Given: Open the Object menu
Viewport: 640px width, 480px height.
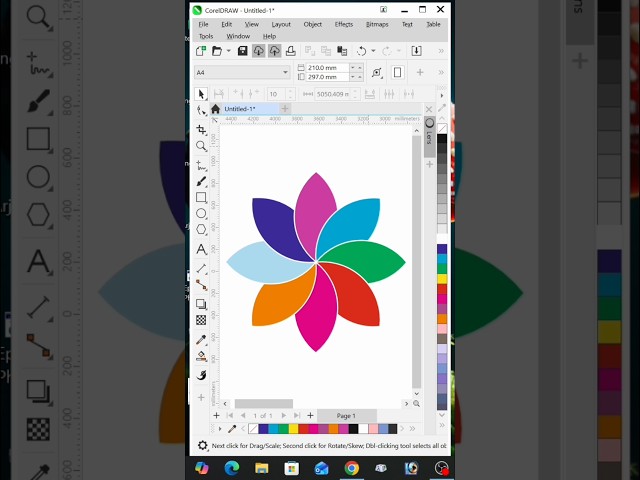Looking at the screenshot, I should [x=313, y=24].
